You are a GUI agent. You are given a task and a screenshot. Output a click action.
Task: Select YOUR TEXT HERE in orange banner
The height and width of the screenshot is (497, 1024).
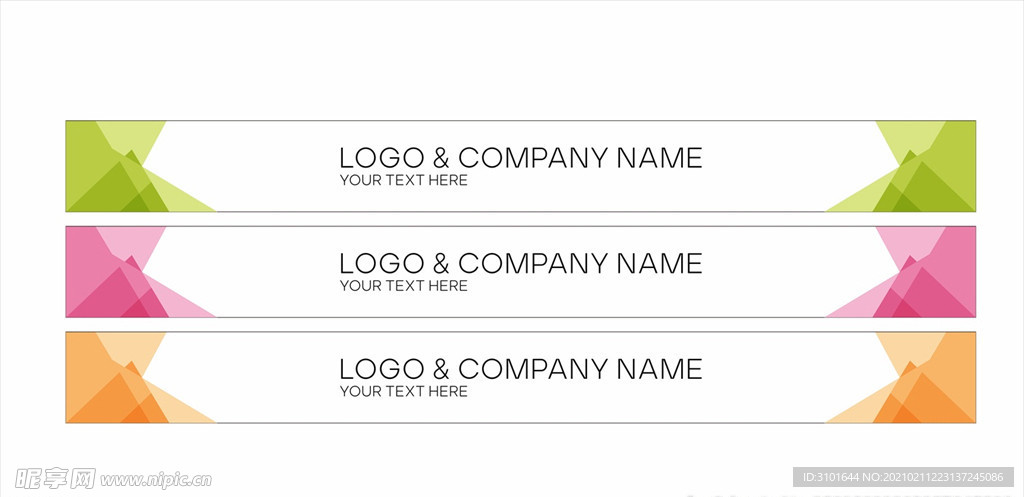pos(403,392)
